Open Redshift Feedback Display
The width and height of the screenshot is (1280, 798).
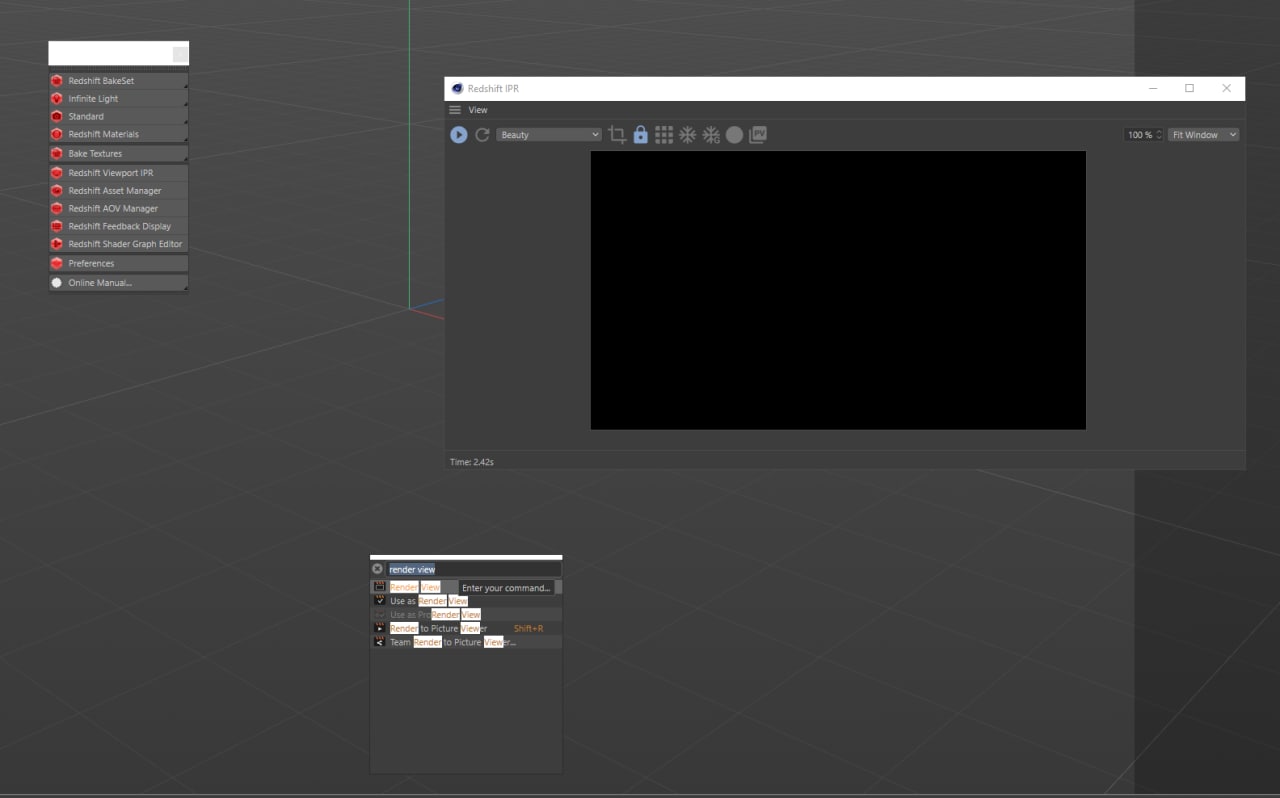click(x=118, y=226)
